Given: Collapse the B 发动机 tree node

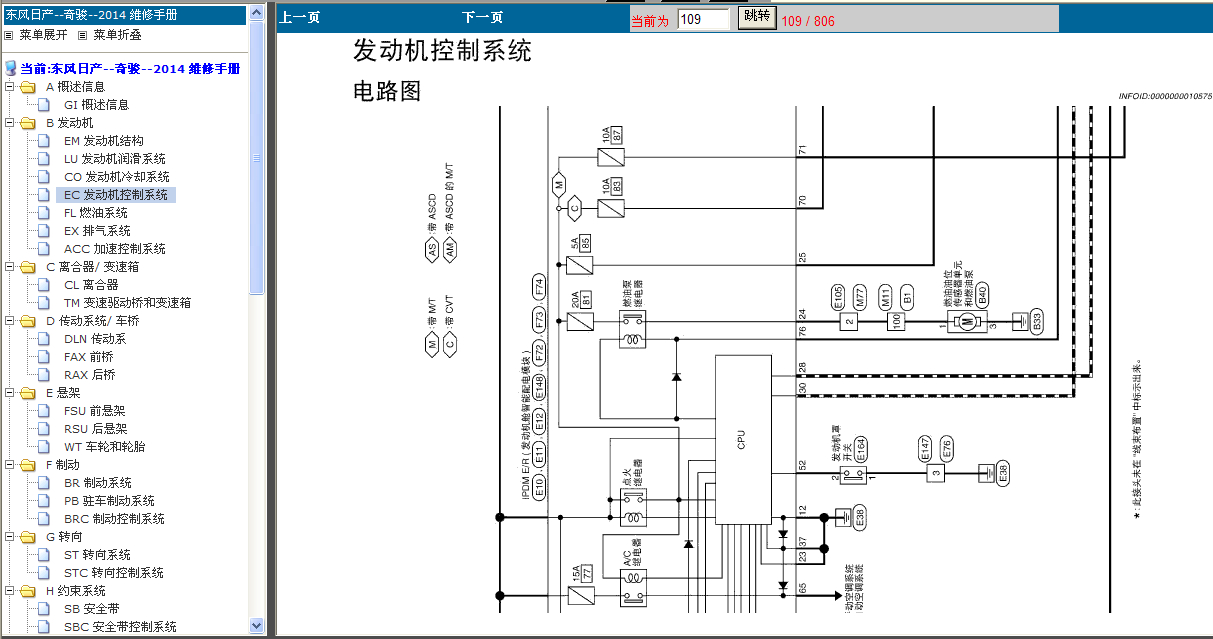Looking at the screenshot, I should click(9, 123).
